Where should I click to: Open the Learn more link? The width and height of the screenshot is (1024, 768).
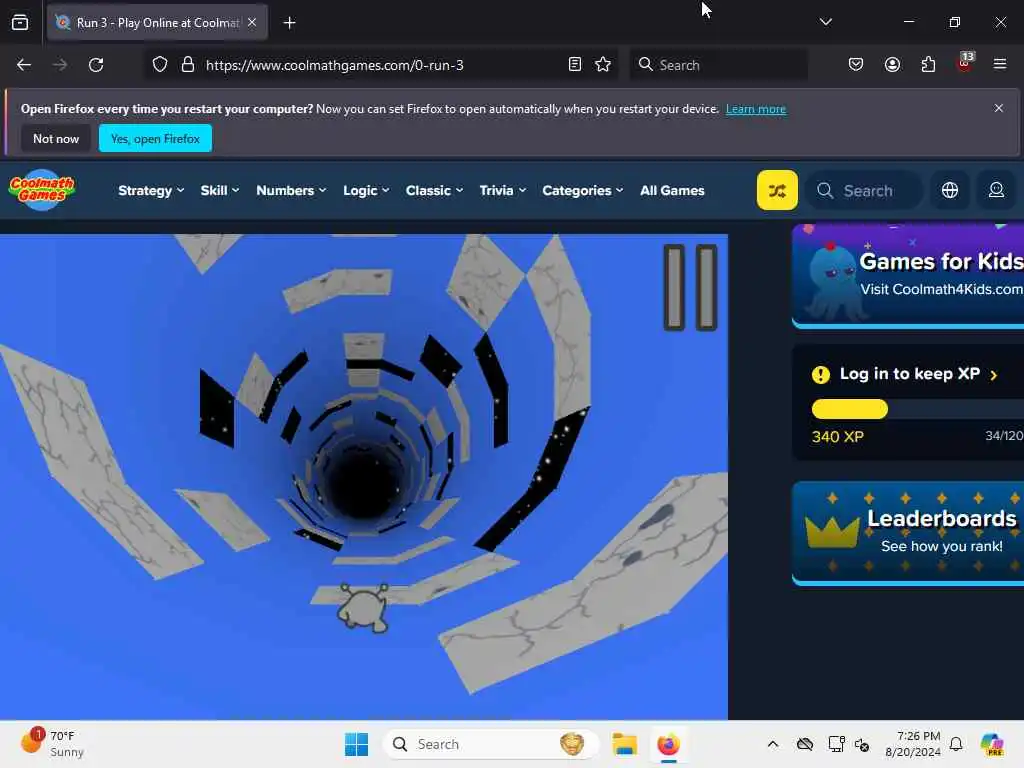(x=756, y=109)
